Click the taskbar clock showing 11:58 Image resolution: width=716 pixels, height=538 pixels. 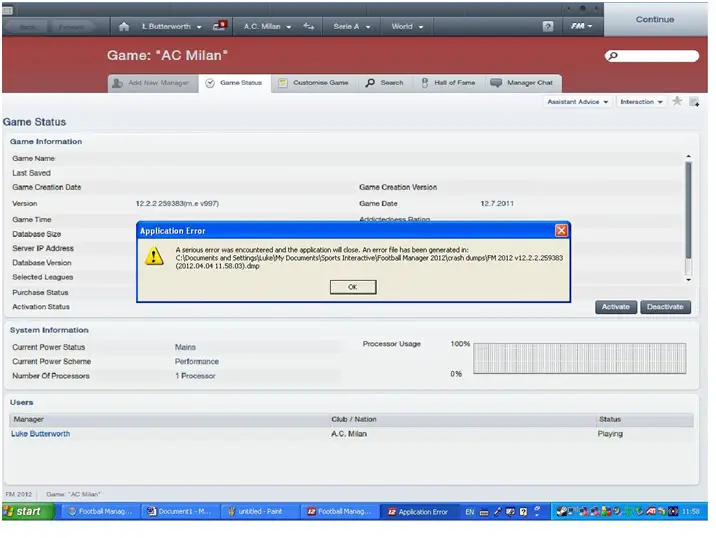point(690,512)
